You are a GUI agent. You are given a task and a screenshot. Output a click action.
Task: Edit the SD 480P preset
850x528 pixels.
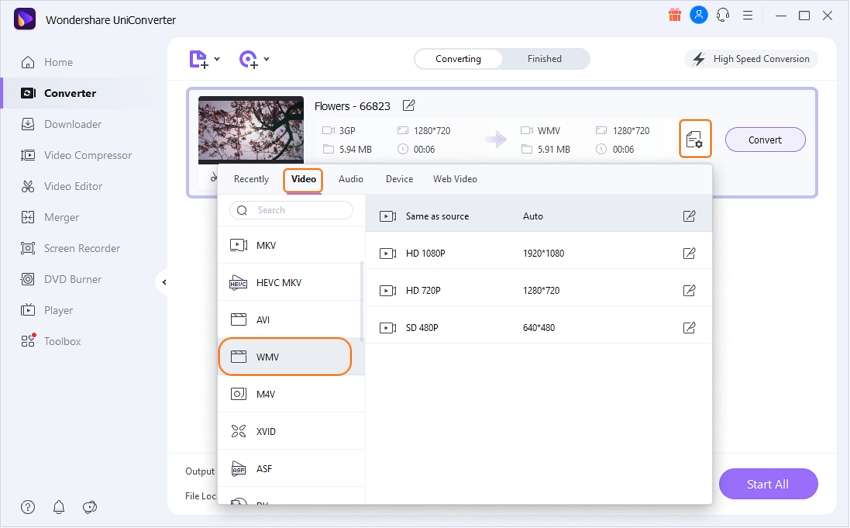click(x=689, y=328)
